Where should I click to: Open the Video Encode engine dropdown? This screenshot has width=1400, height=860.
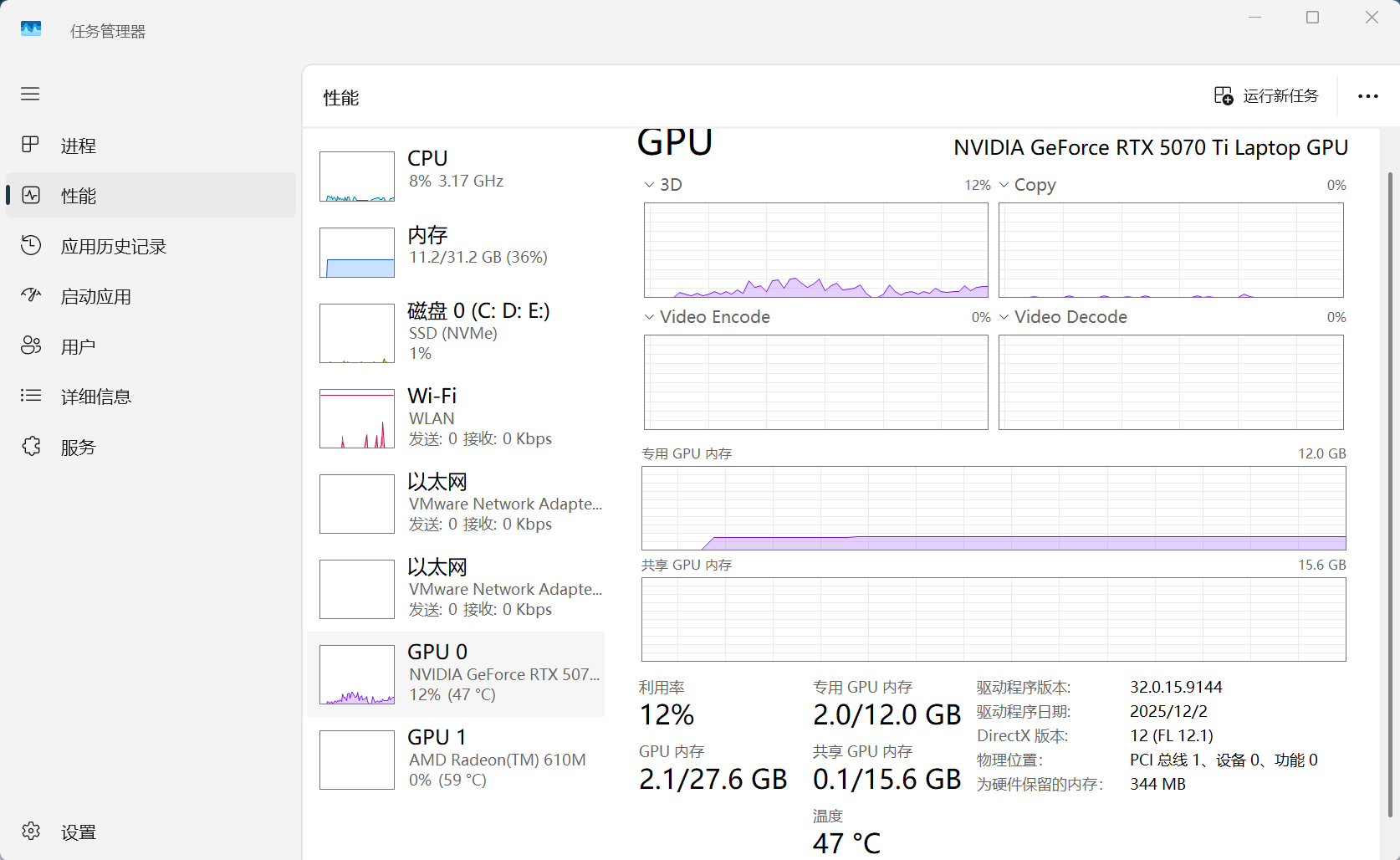[x=649, y=317]
